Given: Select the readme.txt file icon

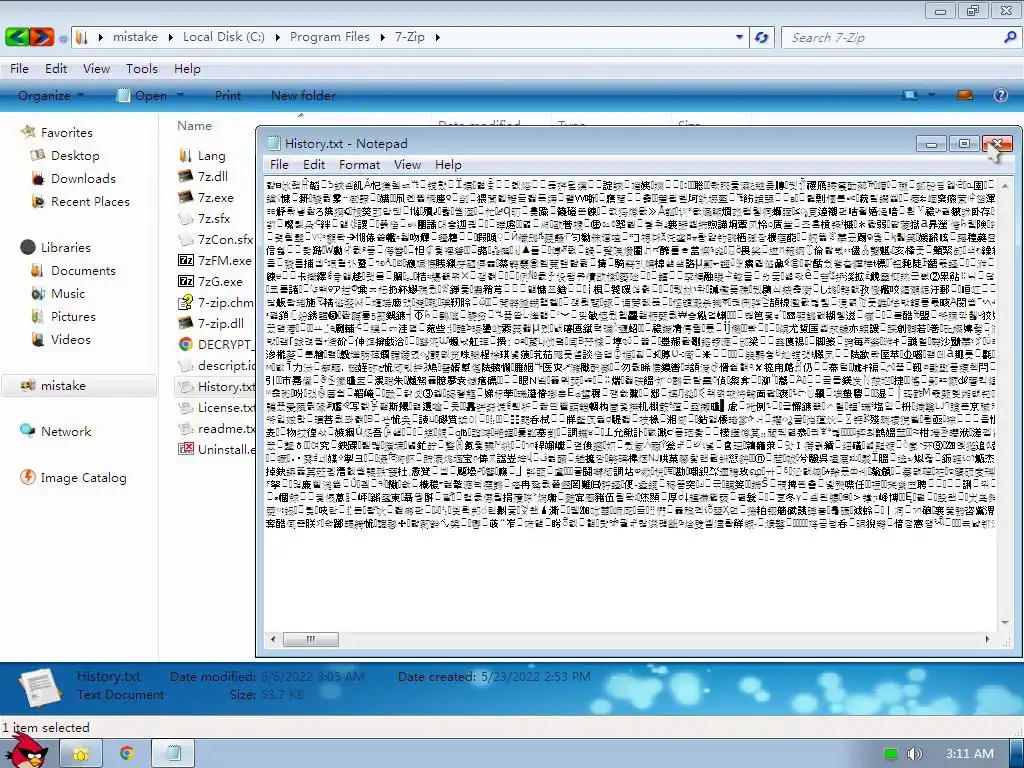Looking at the screenshot, I should (x=185, y=428).
